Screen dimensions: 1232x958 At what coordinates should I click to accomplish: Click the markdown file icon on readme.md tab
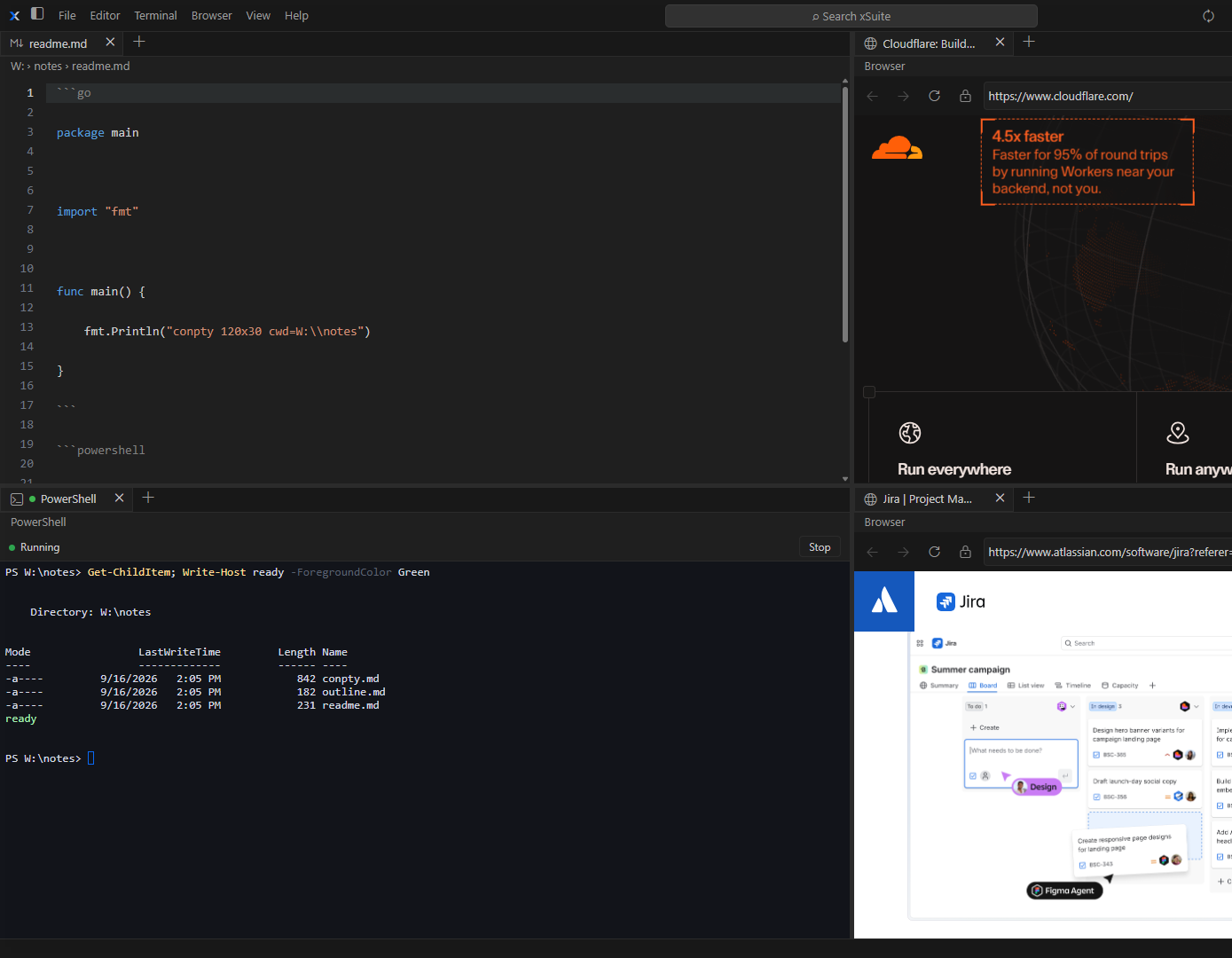(x=16, y=43)
